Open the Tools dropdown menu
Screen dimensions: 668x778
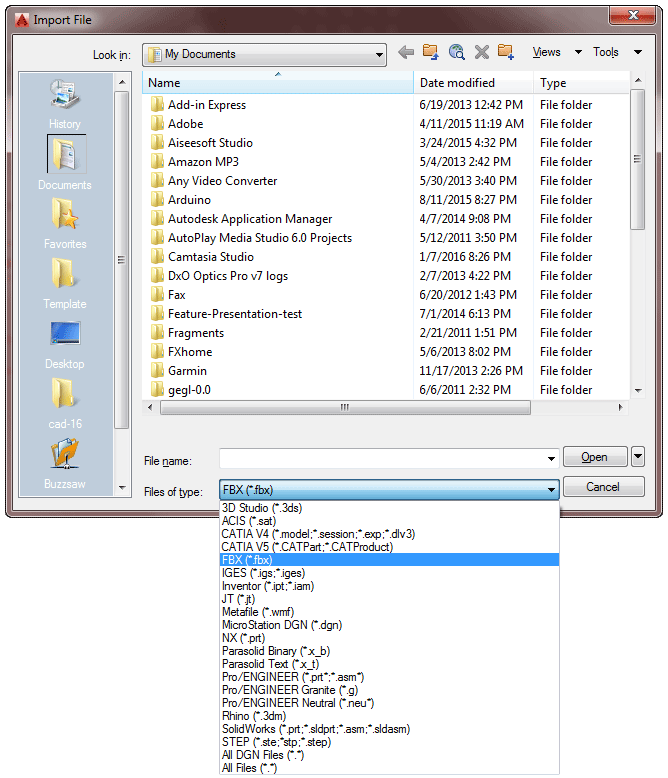point(617,52)
